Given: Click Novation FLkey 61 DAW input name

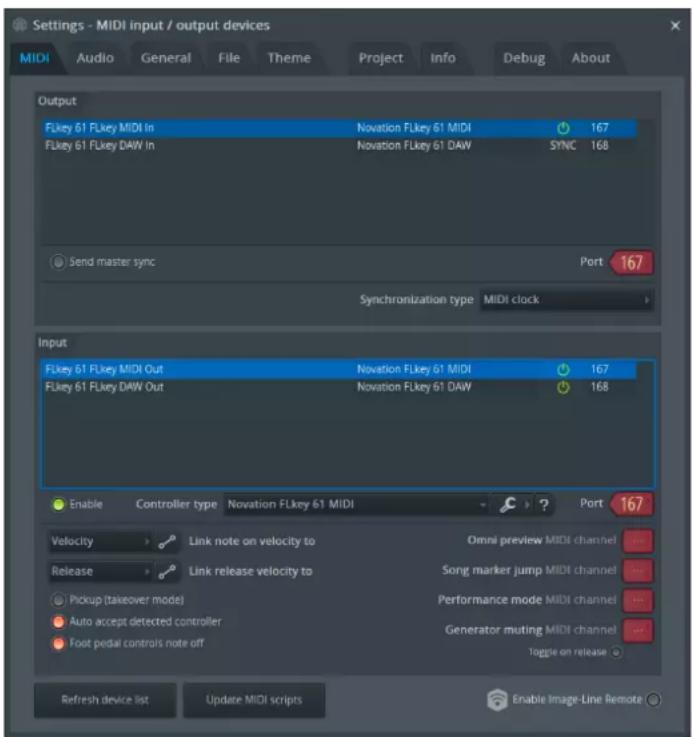Looking at the screenshot, I should click(414, 387).
